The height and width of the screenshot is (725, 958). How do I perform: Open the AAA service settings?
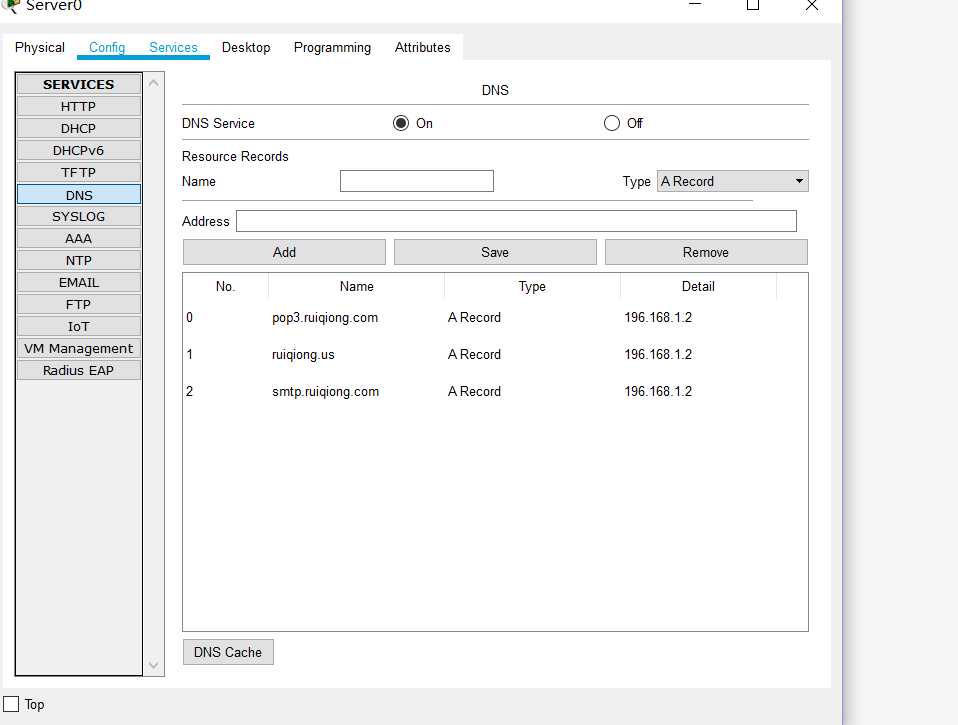[x=79, y=238]
